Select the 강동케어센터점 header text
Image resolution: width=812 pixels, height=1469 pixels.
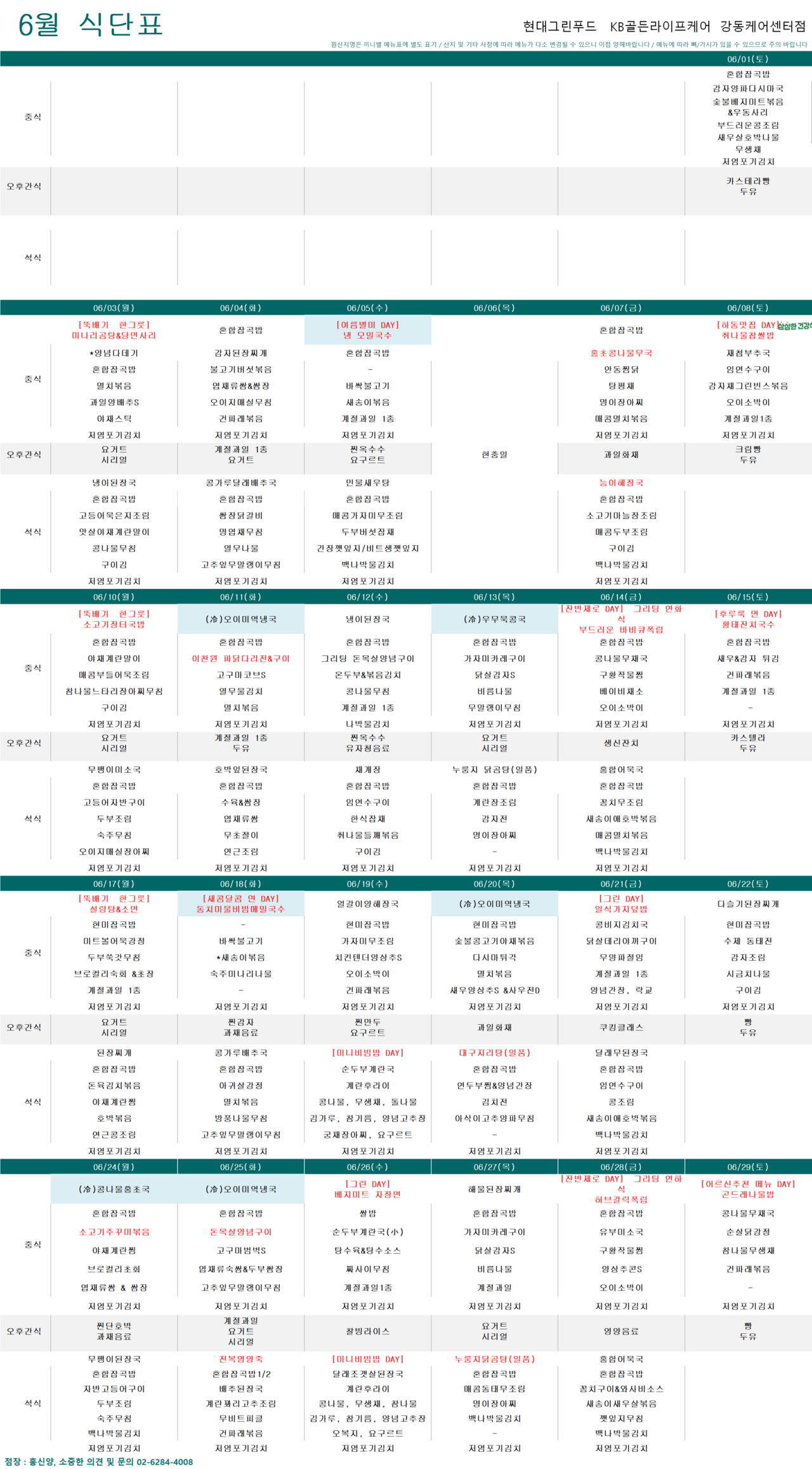click(x=763, y=26)
